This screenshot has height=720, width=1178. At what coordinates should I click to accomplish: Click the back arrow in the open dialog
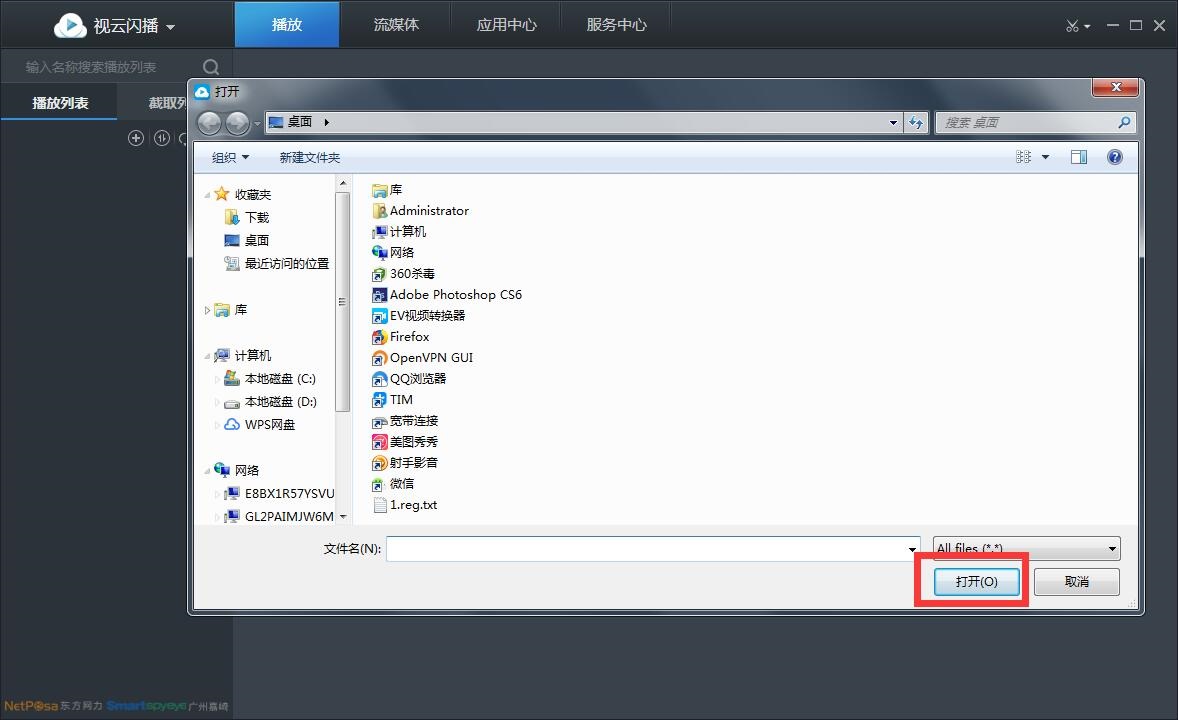(209, 122)
